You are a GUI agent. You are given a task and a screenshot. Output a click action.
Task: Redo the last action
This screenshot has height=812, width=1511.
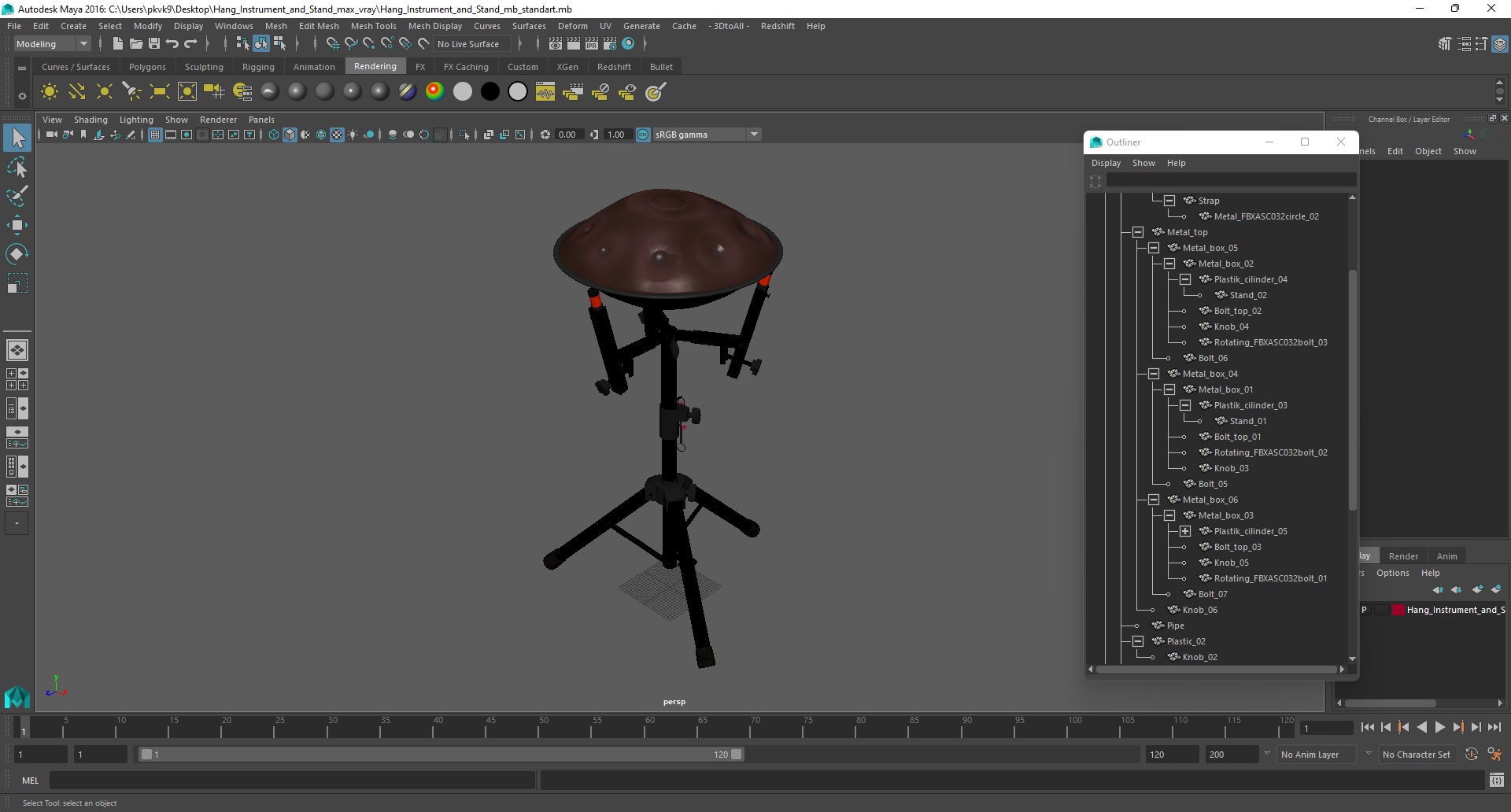tap(190, 44)
